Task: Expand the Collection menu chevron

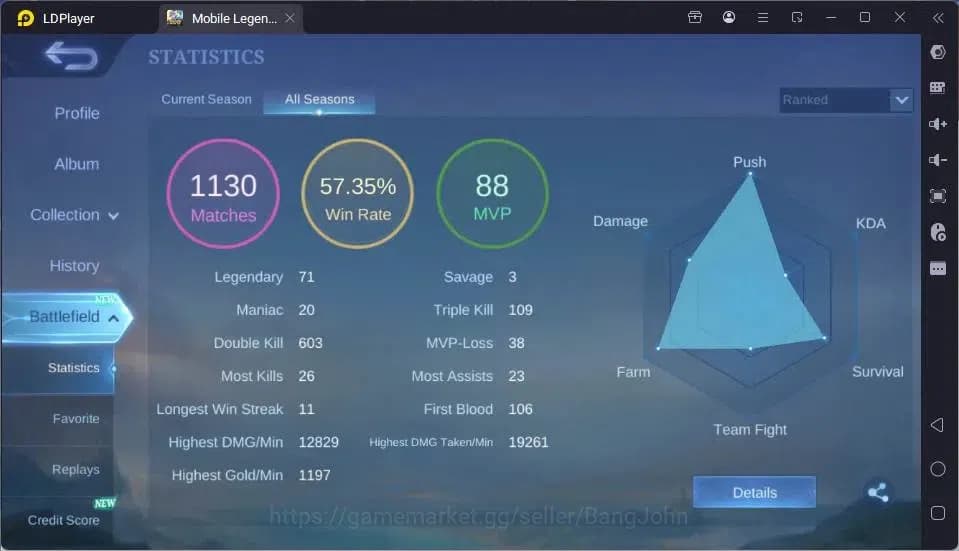Action: [113, 216]
